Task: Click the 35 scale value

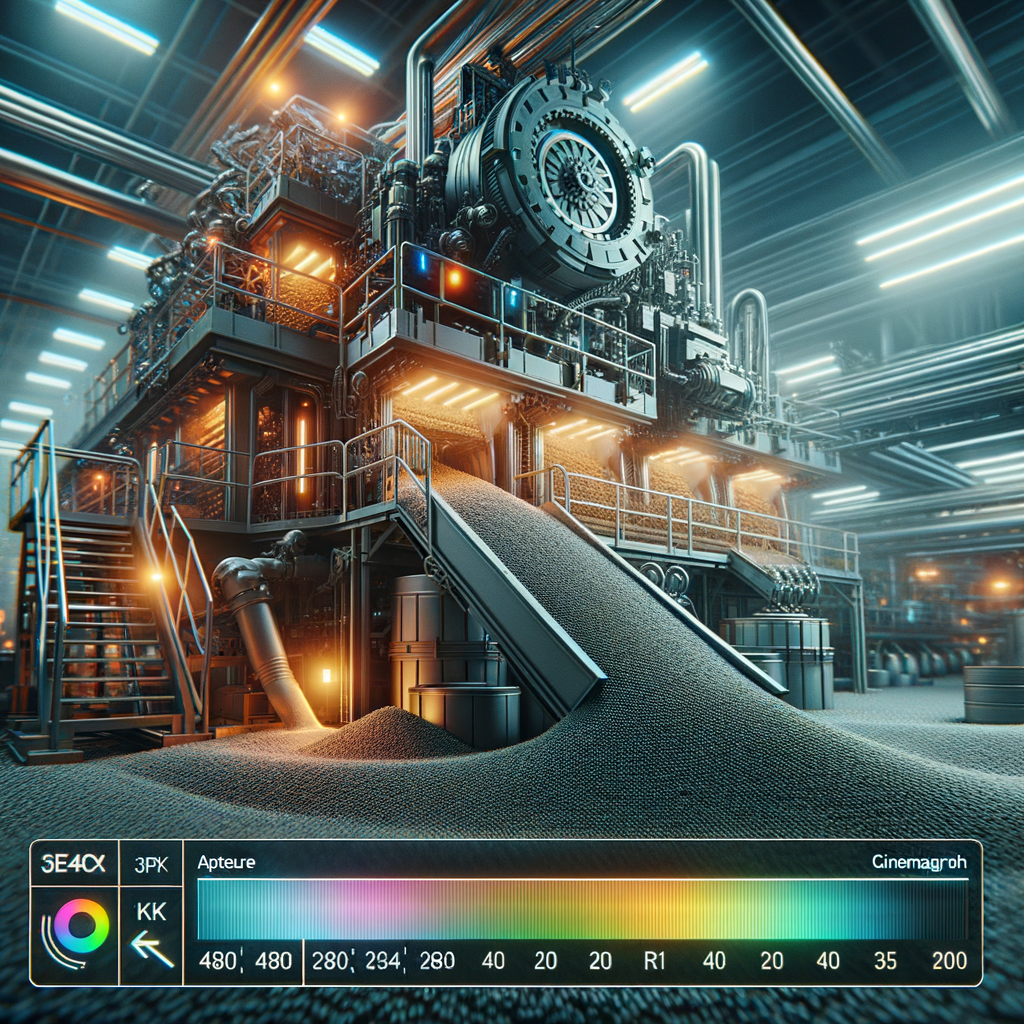Action: pos(885,961)
